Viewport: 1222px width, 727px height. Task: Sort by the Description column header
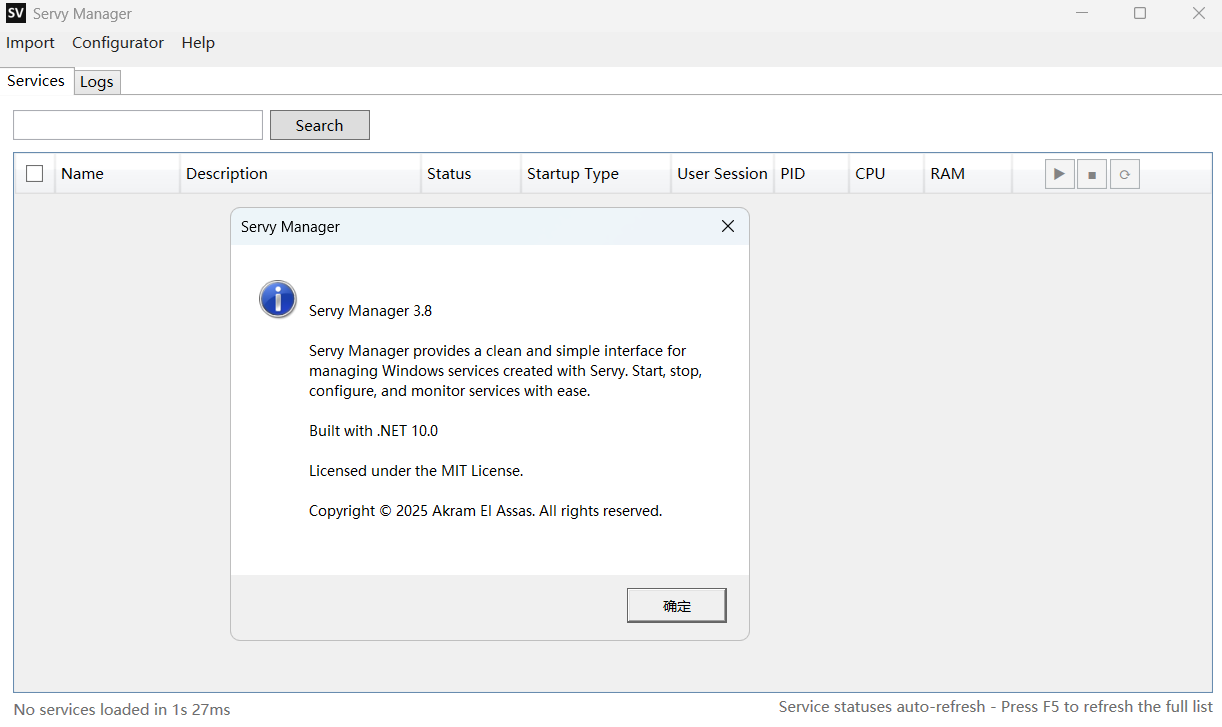point(300,174)
